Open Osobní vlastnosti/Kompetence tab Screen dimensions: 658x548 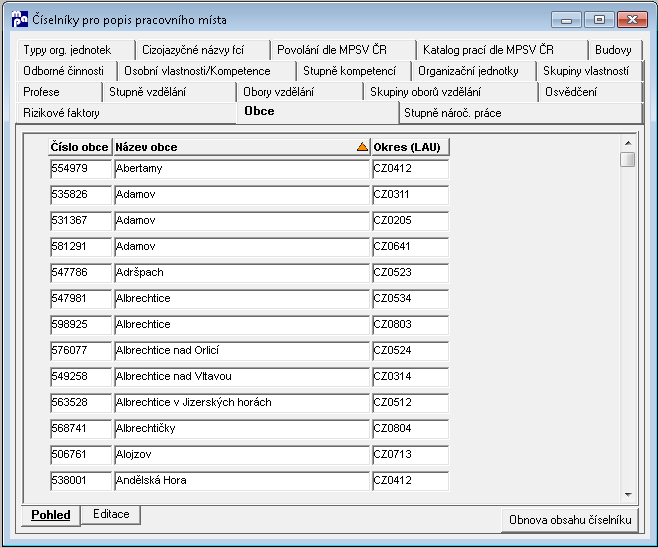coord(207,71)
